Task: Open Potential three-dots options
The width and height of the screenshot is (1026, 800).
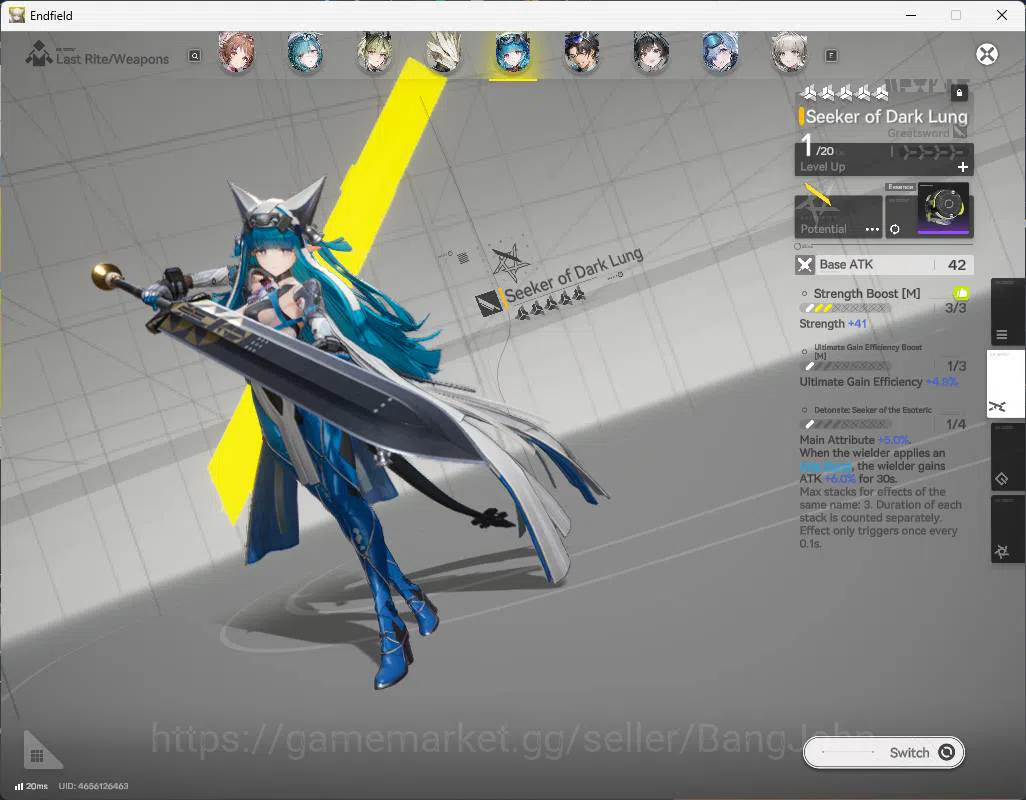Action: pyautogui.click(x=872, y=229)
